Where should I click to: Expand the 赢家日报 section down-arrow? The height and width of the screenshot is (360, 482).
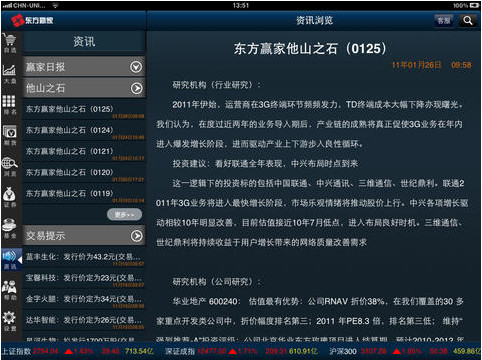[136, 67]
